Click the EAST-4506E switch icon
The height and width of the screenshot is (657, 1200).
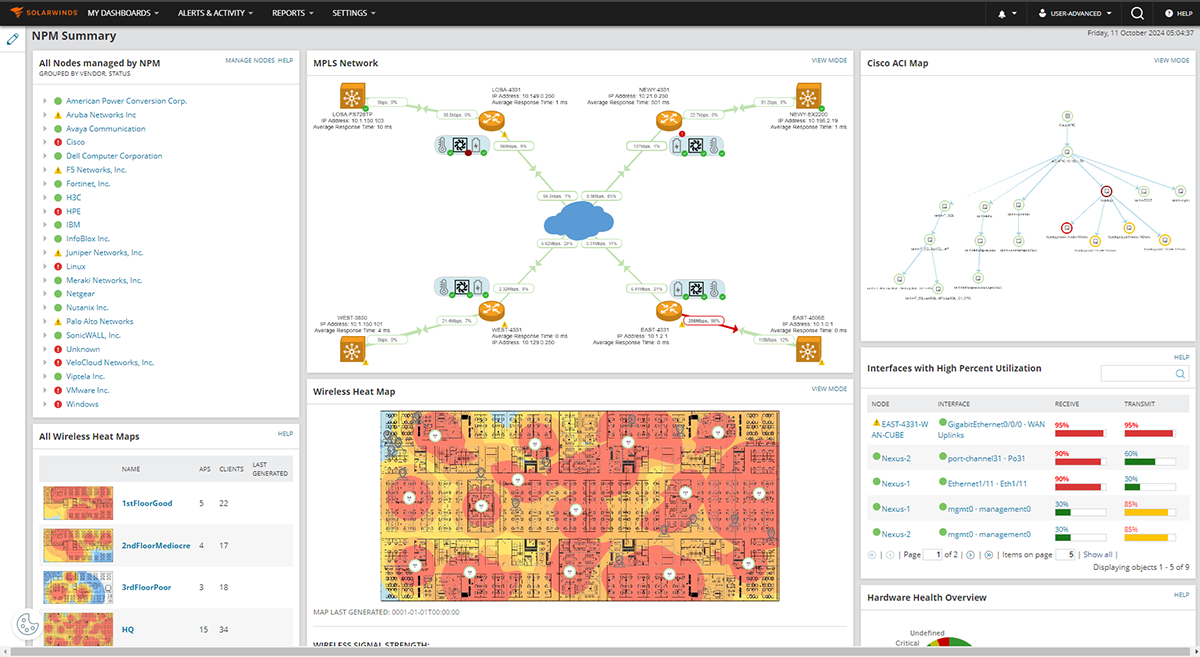tap(808, 349)
